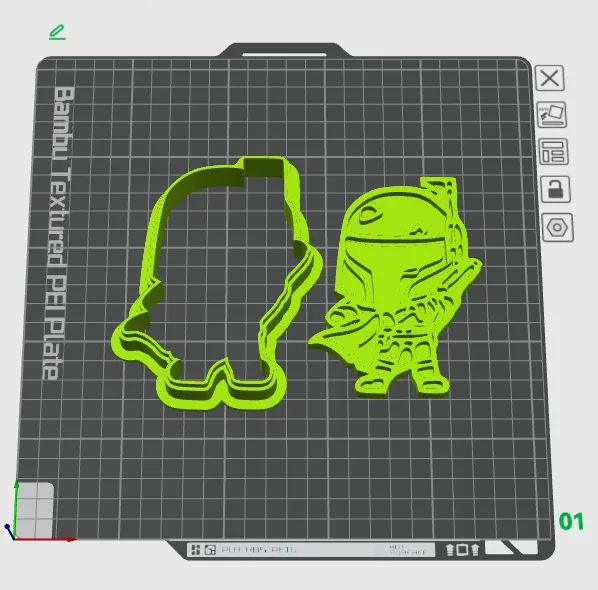Screen dimensions: 598x590
Task: Arrange objects on the plate
Action: coord(553,151)
